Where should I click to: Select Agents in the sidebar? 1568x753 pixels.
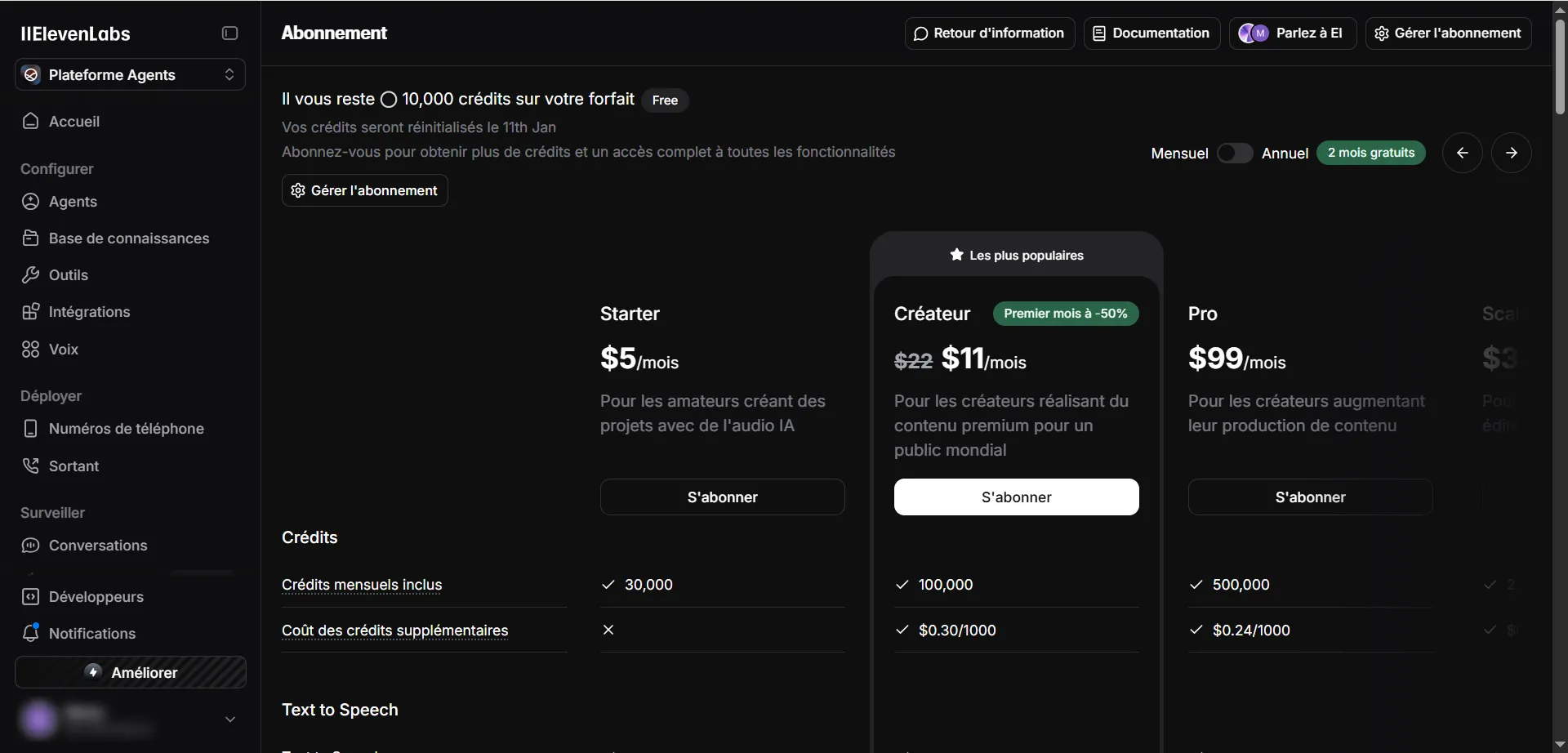point(72,201)
